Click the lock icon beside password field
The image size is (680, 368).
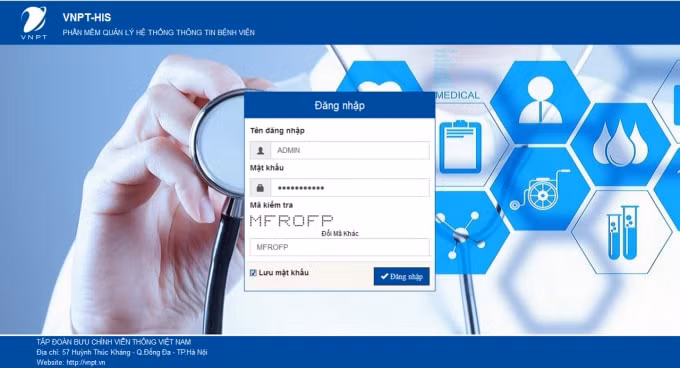261,188
